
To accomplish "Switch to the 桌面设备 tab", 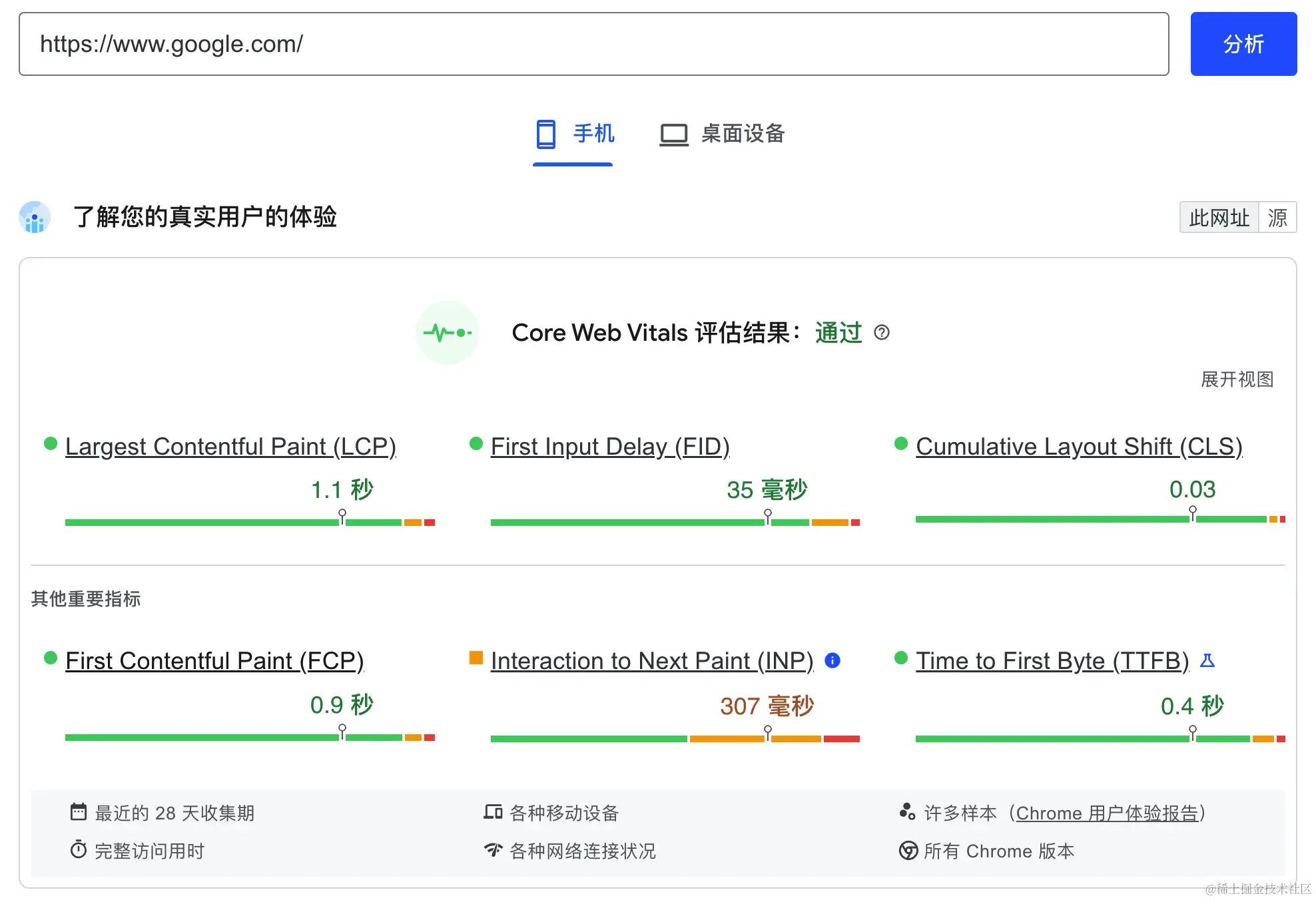I will pyautogui.click(x=742, y=134).
